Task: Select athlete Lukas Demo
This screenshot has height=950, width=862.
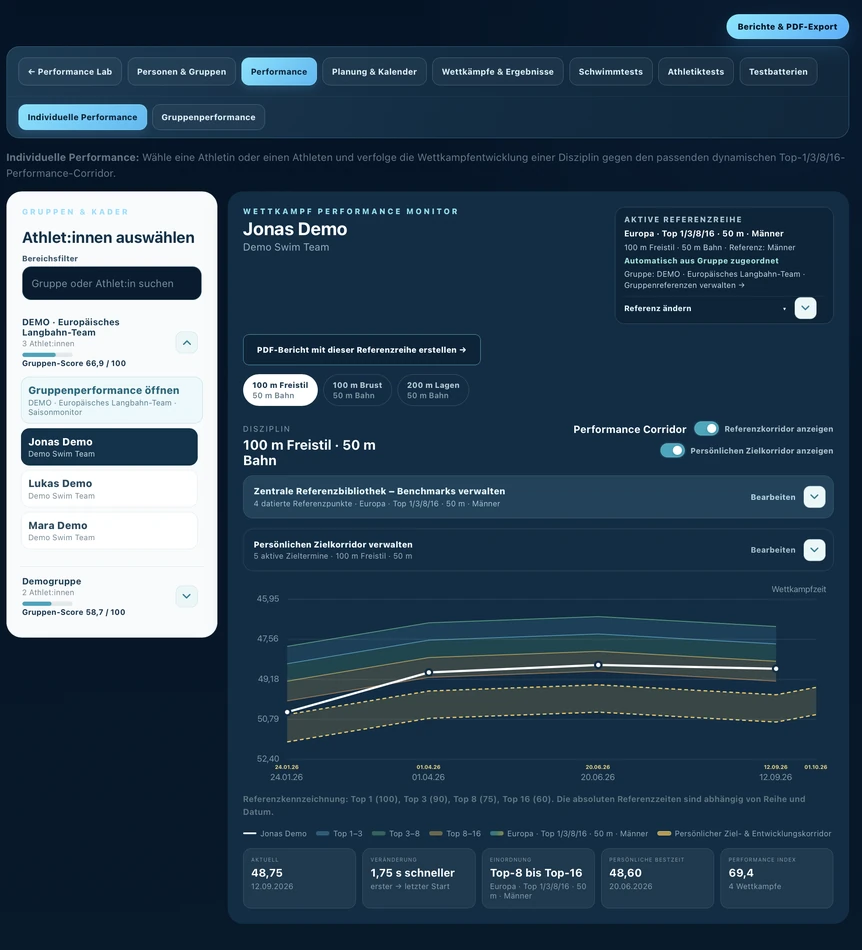Action: point(109,489)
